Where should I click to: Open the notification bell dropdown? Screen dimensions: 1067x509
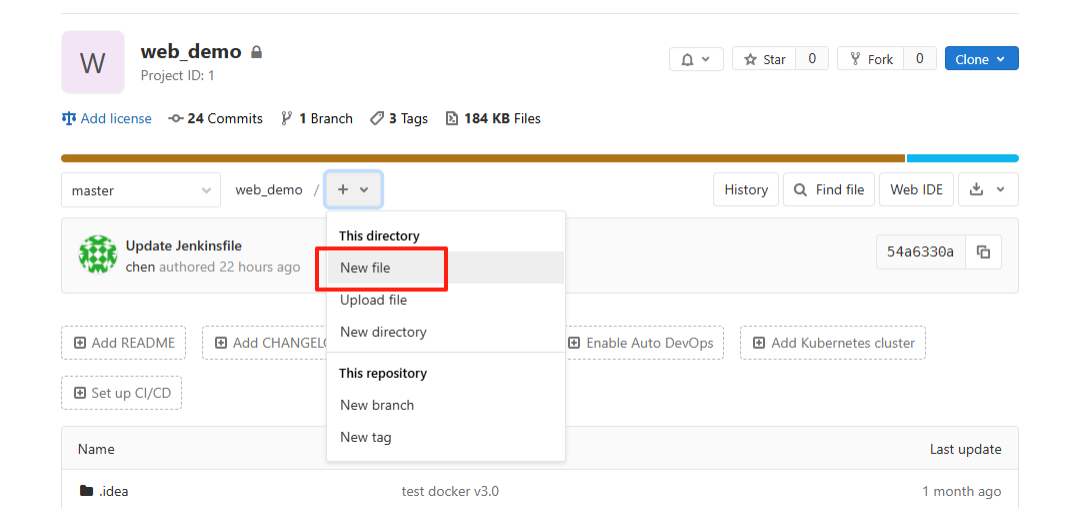coord(696,59)
